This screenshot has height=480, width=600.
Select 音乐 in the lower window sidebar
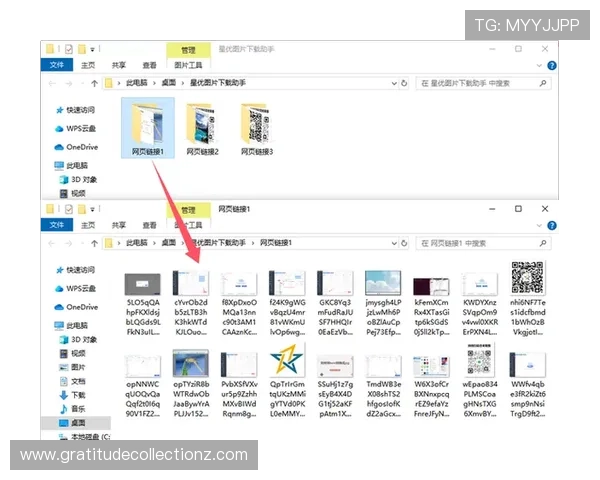[x=72, y=409]
